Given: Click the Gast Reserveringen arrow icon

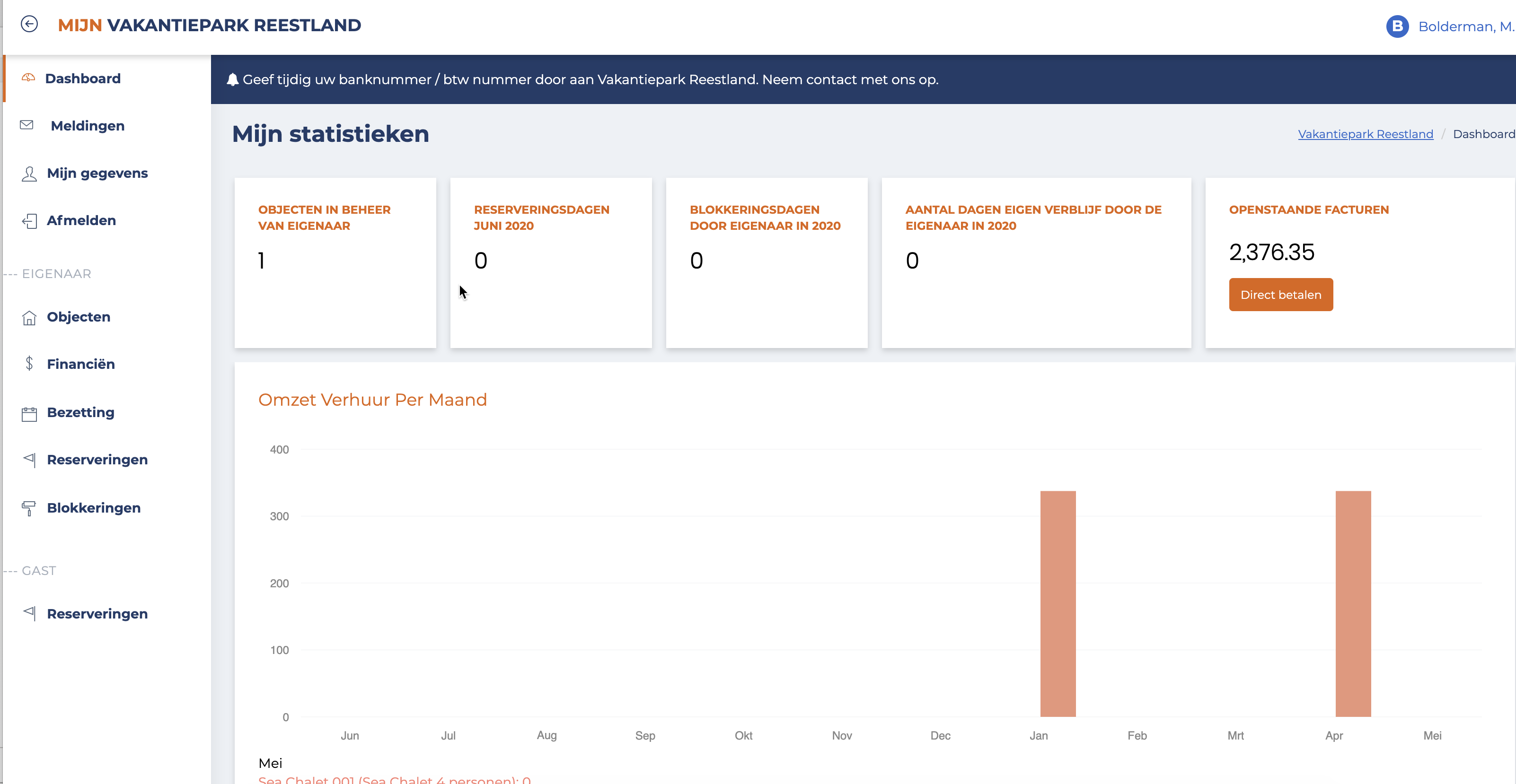Looking at the screenshot, I should point(29,613).
